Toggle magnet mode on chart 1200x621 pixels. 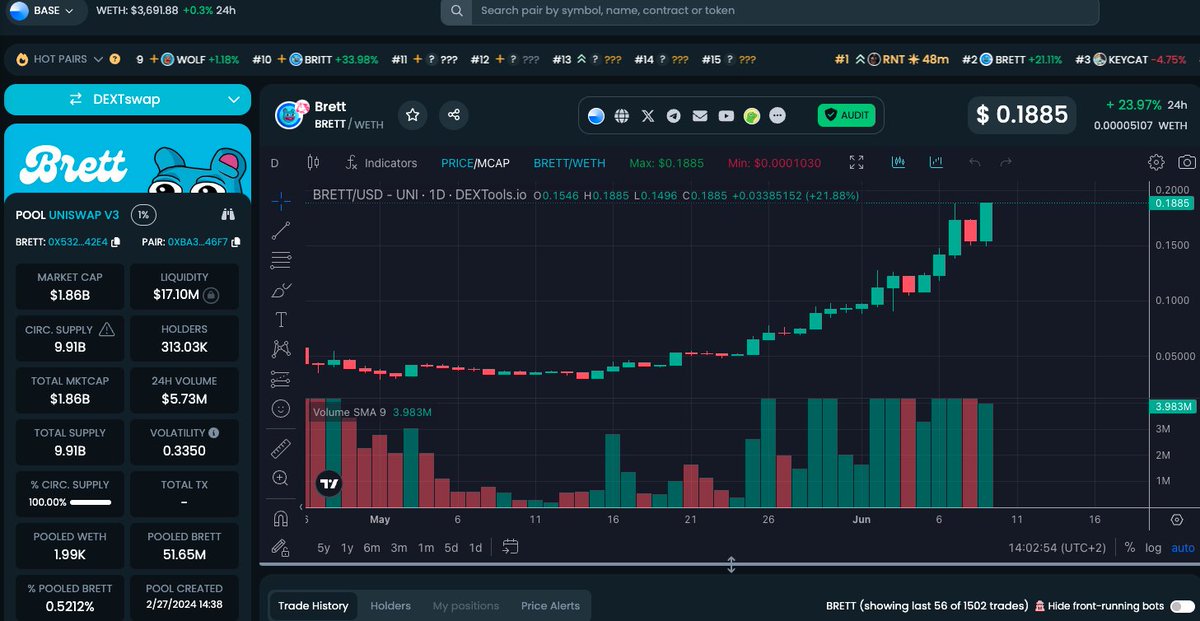click(281, 518)
